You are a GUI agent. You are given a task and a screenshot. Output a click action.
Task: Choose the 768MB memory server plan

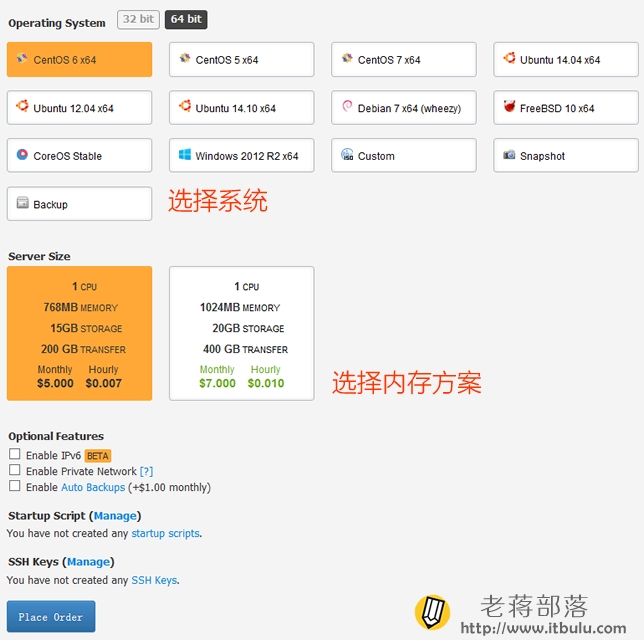tap(79, 333)
